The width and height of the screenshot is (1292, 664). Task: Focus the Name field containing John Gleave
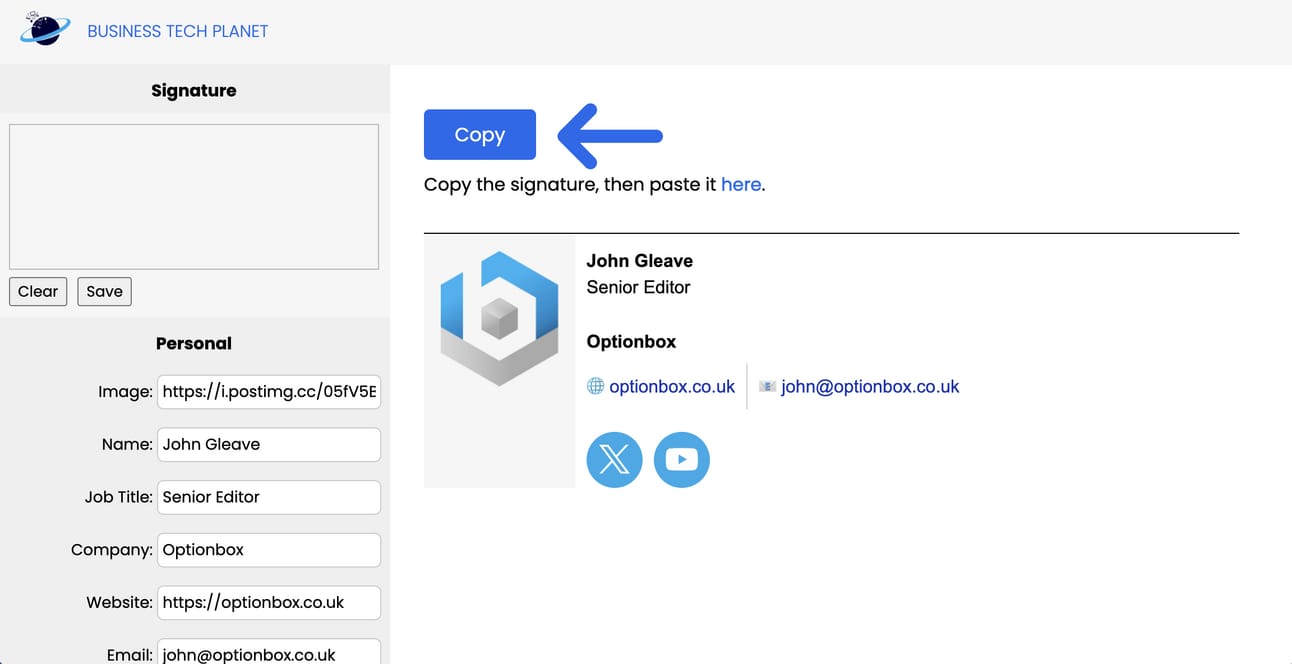(269, 444)
